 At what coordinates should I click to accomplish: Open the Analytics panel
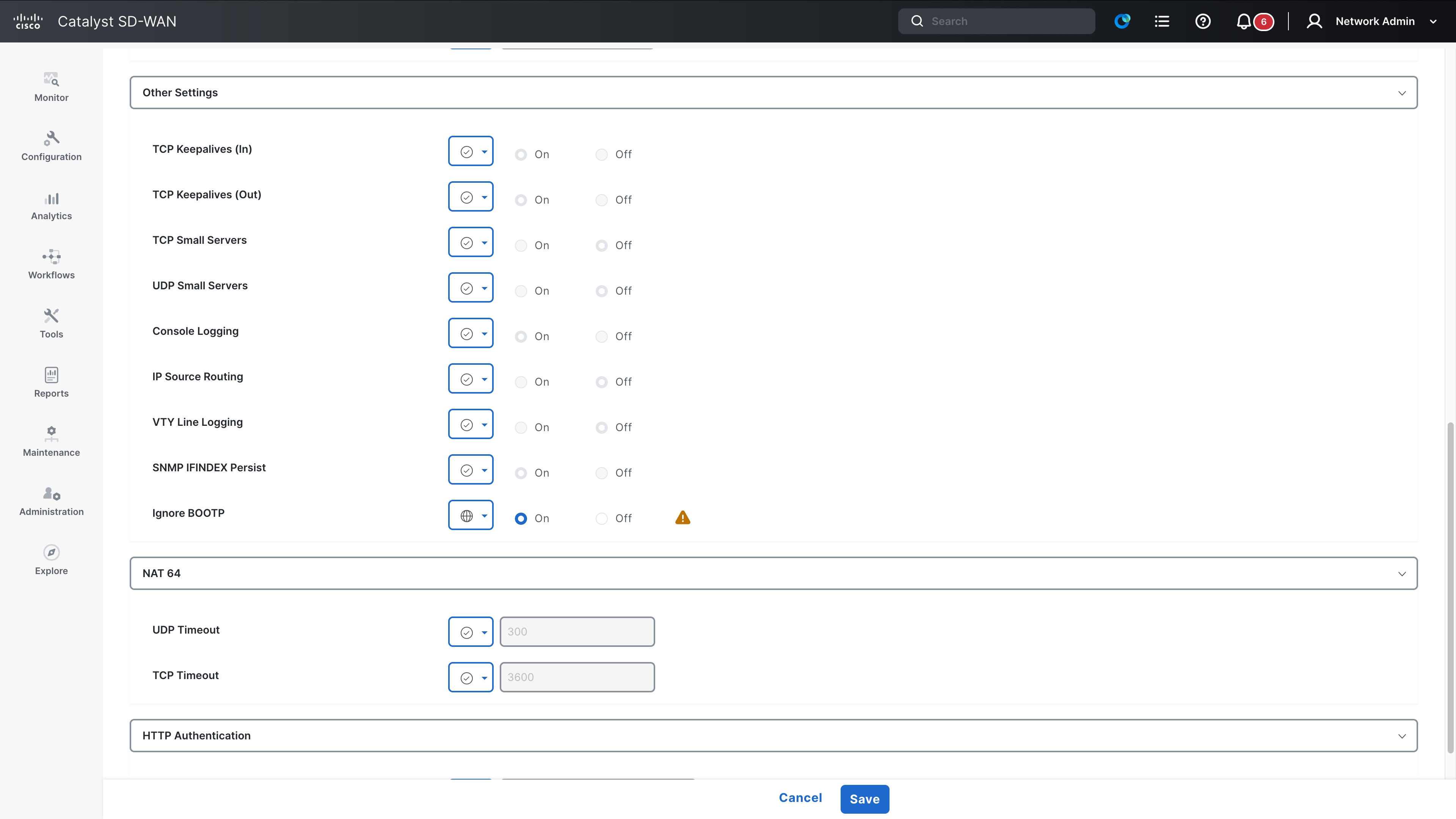pos(51,206)
